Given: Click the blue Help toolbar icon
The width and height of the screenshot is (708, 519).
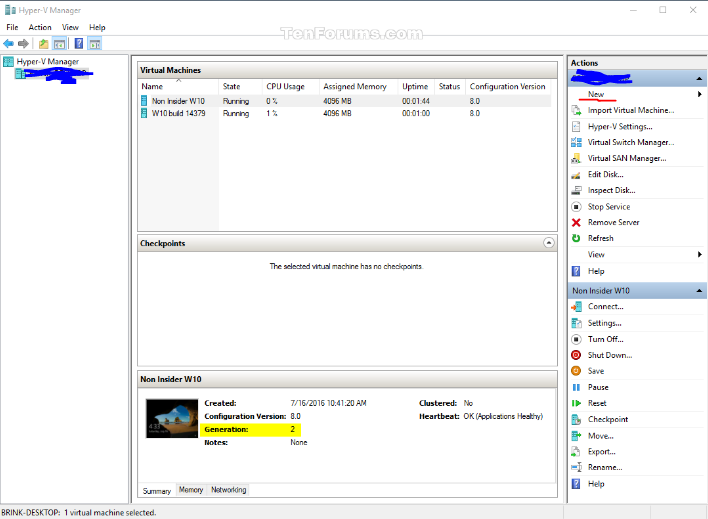Looking at the screenshot, I should click(x=79, y=44).
